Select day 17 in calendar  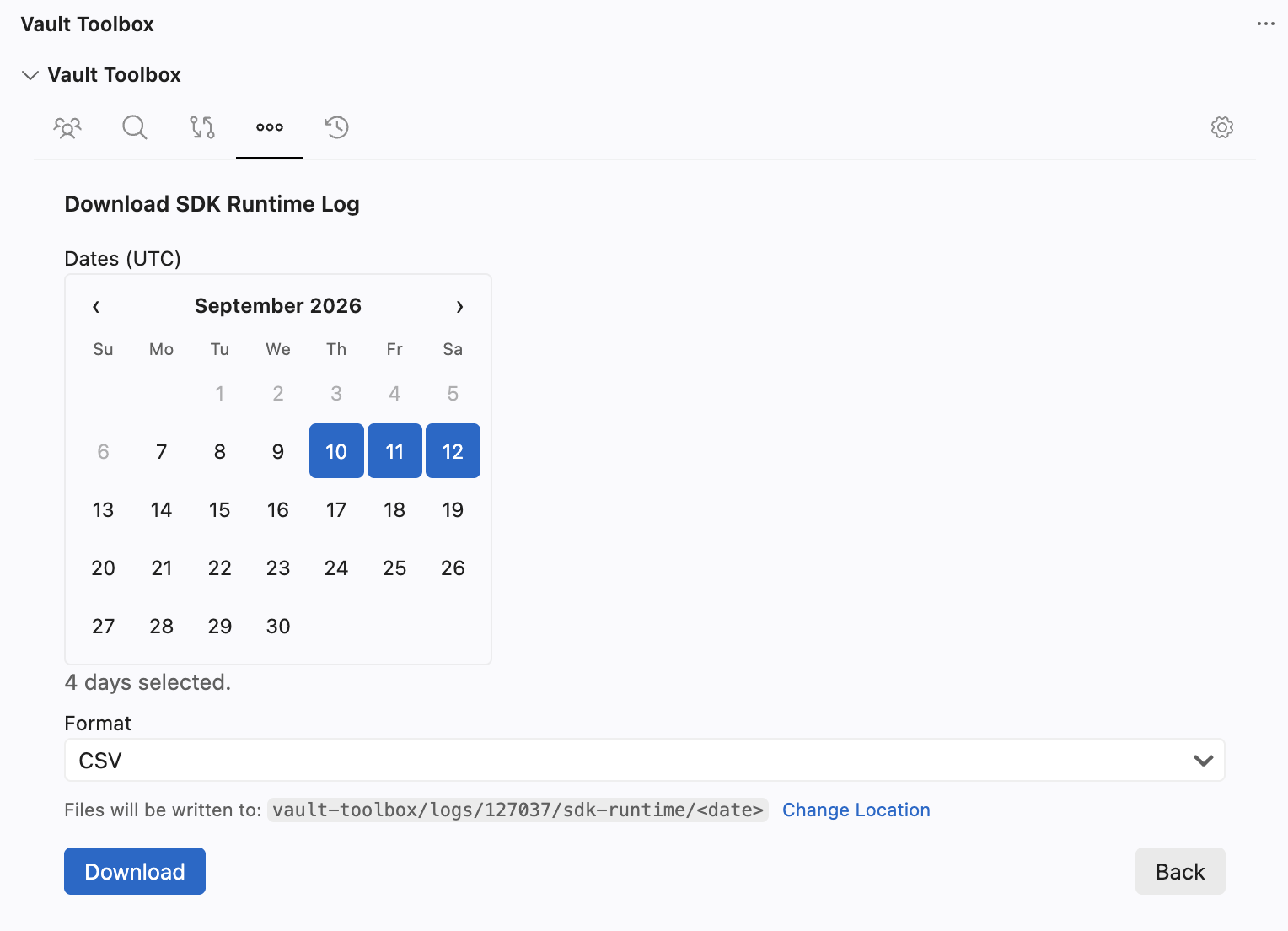click(x=336, y=509)
